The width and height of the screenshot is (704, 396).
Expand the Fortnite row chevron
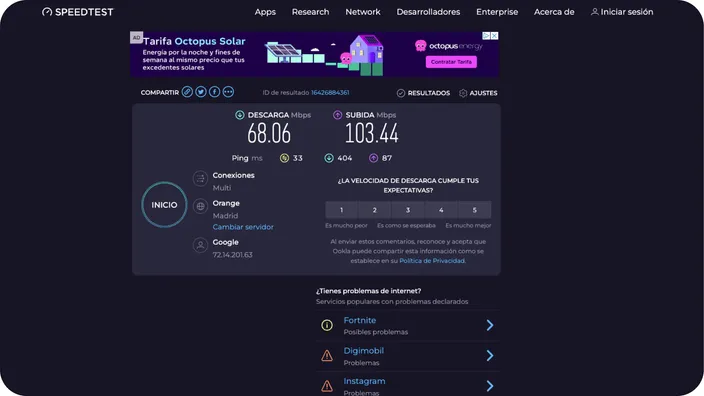[490, 325]
